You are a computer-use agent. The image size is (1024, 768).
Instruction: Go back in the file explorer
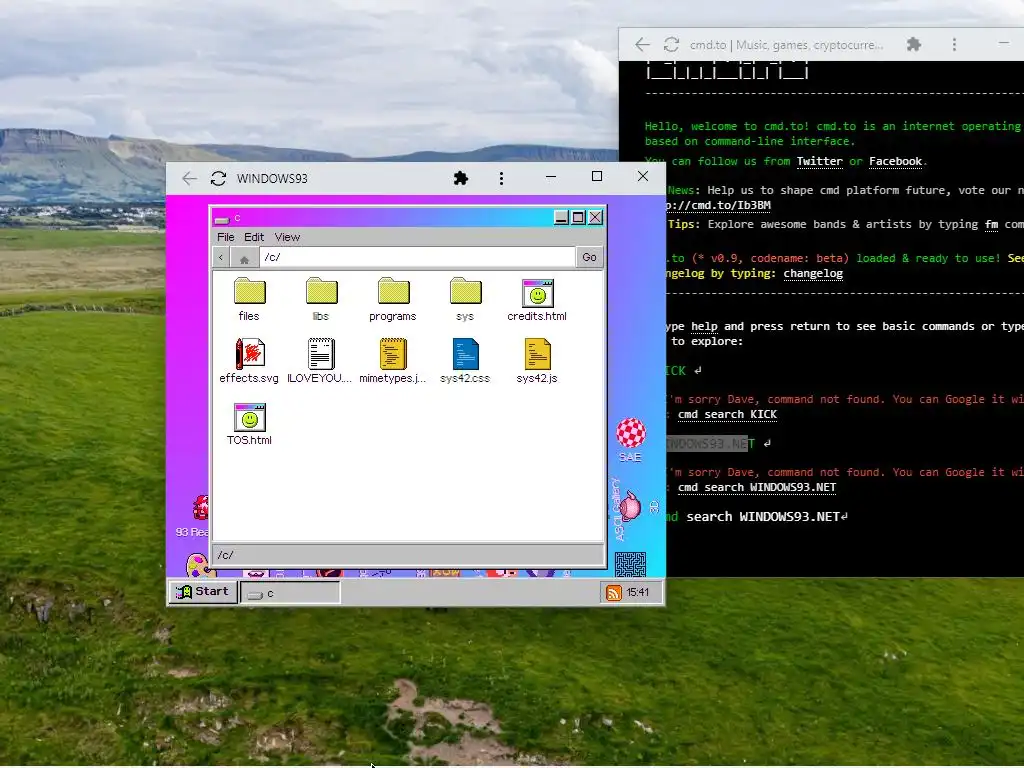coord(221,258)
